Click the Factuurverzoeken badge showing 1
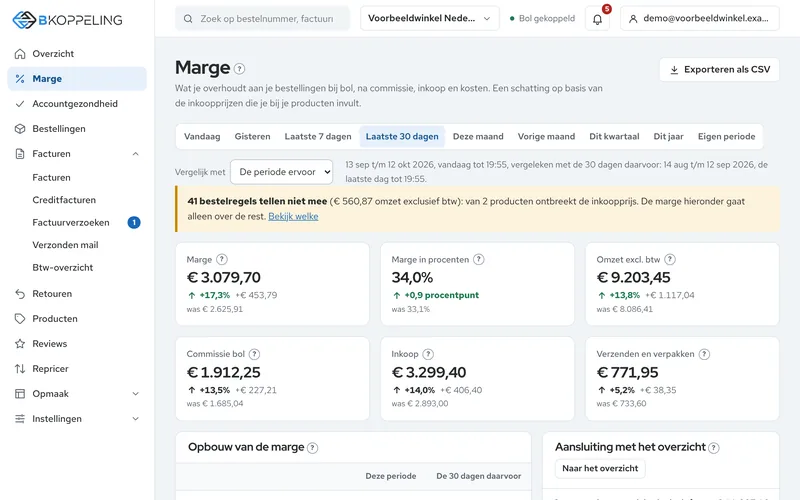 (134, 222)
